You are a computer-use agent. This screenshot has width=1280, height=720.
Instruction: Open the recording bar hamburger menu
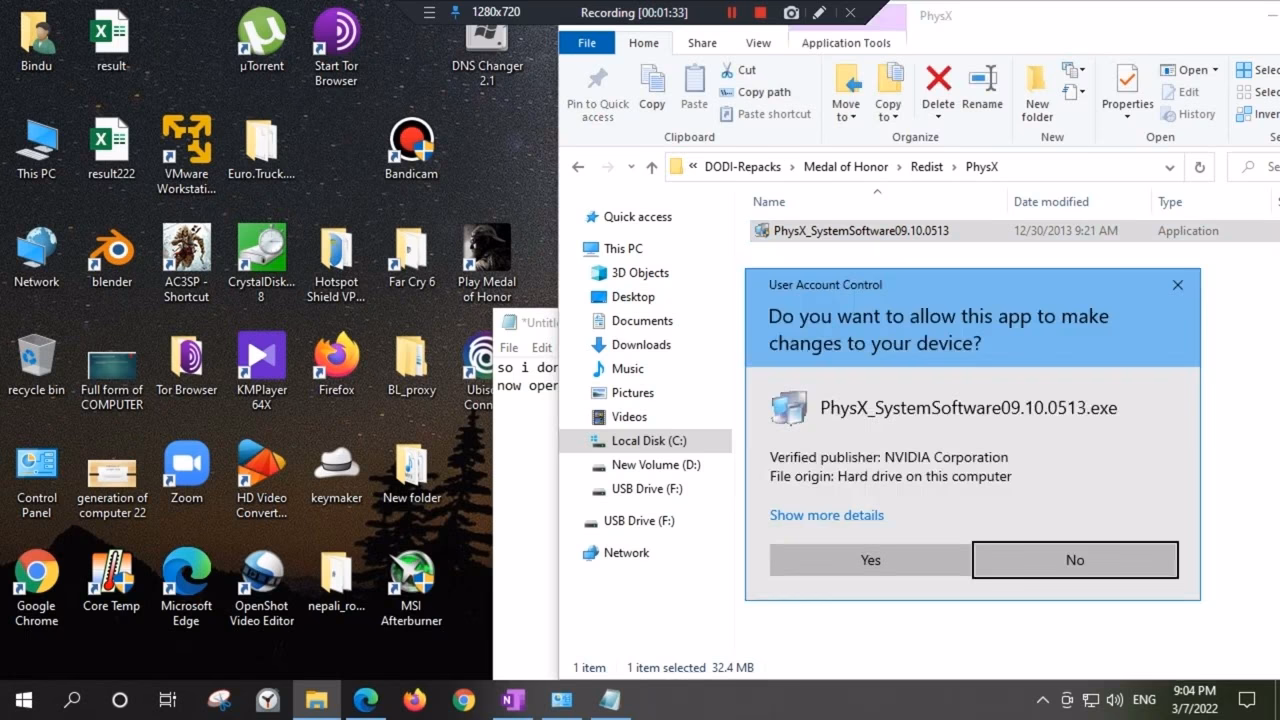[429, 13]
